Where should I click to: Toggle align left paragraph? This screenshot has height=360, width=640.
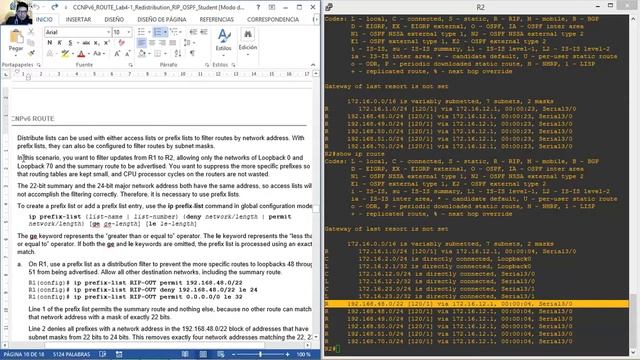[141, 42]
